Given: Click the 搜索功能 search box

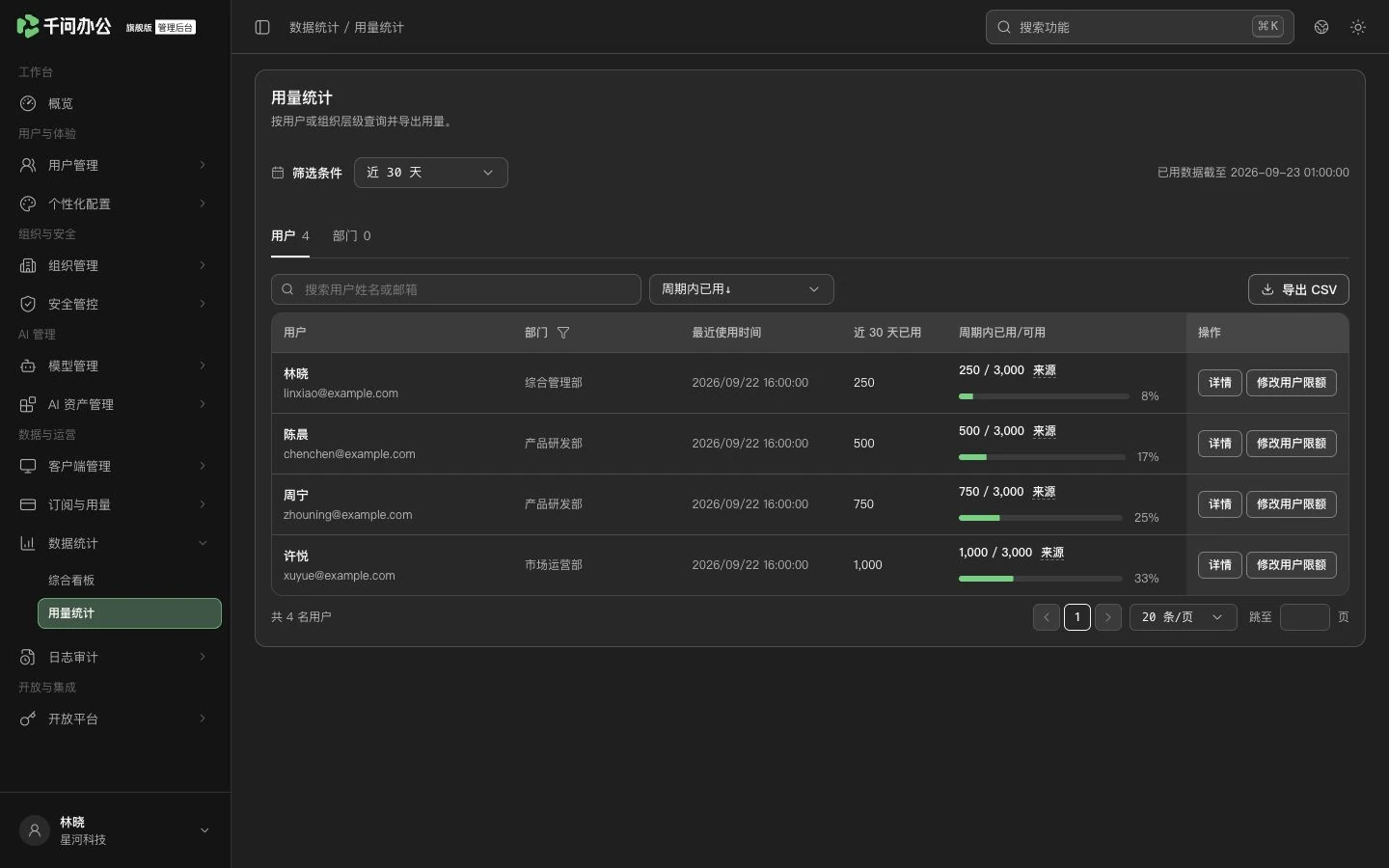Looking at the screenshot, I should pyautogui.click(x=1140, y=27).
